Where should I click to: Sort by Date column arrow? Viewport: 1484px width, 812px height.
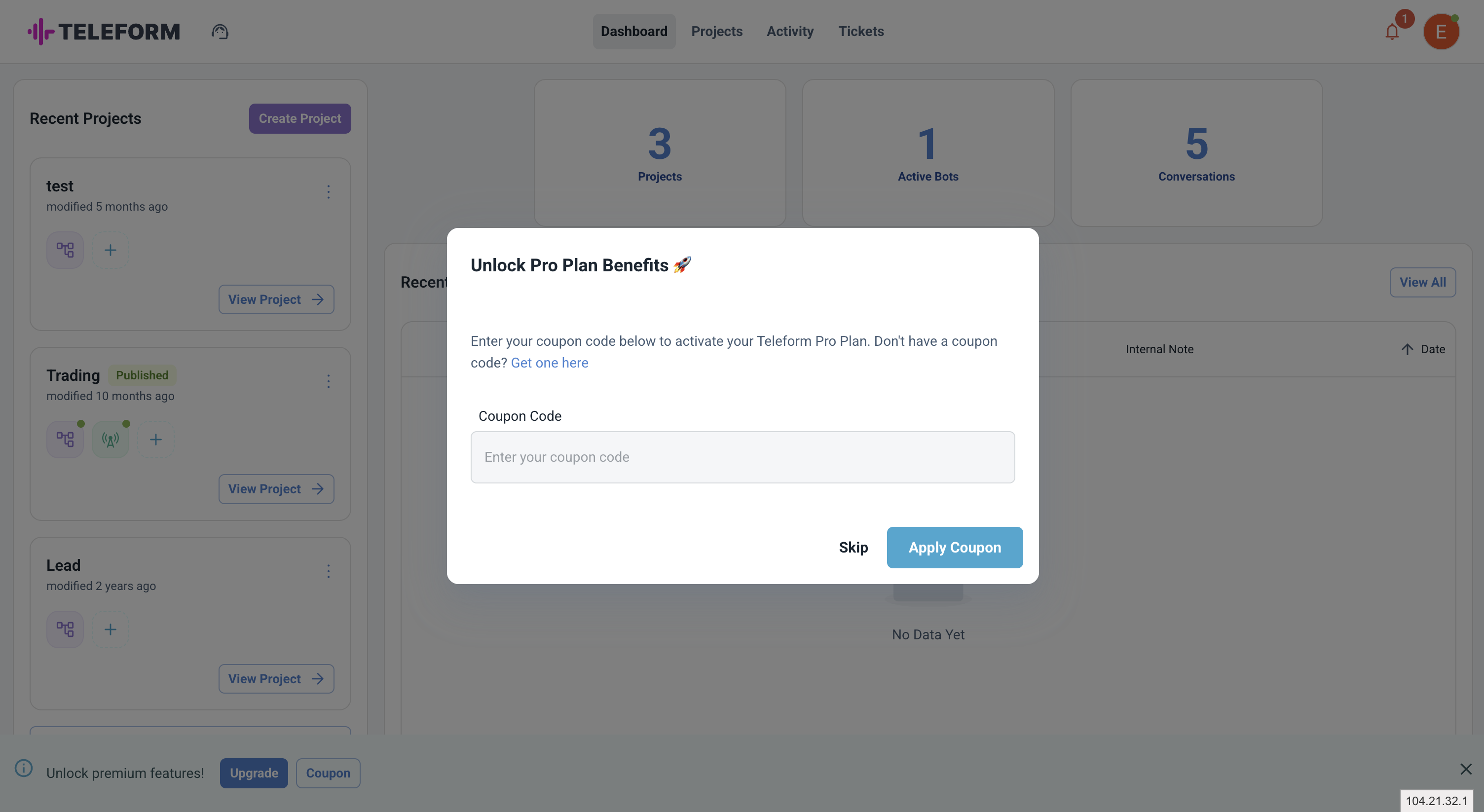(1407, 349)
